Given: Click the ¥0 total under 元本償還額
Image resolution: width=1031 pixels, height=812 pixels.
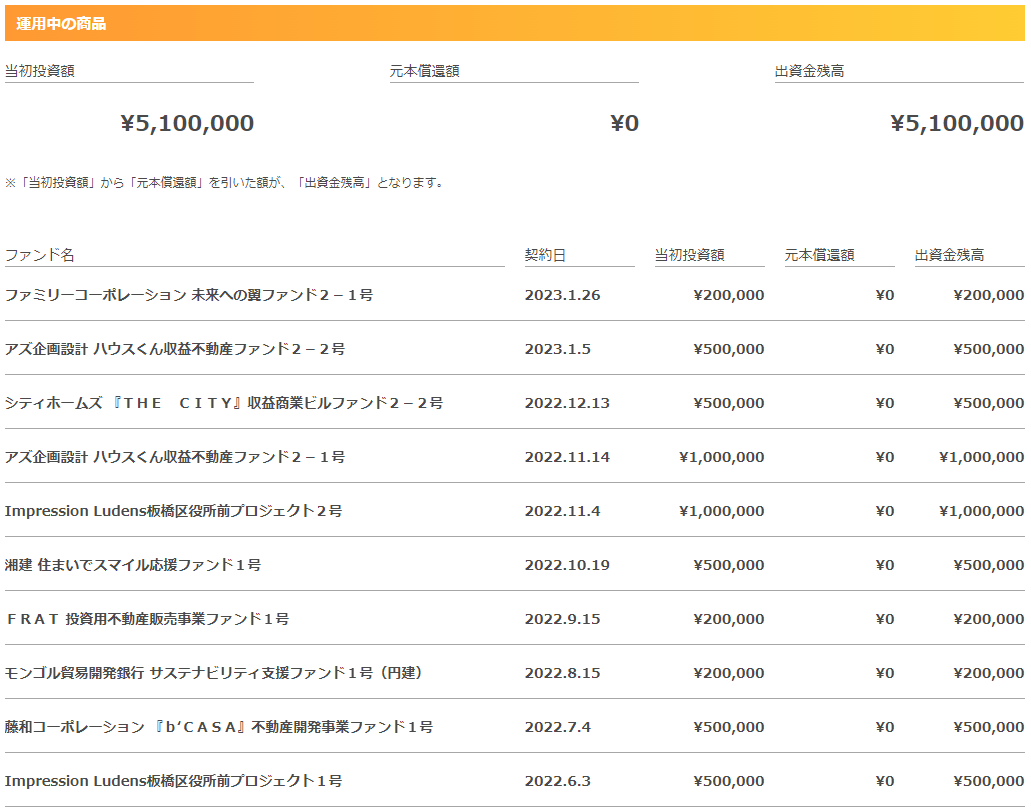Looking at the screenshot, I should coord(624,123).
